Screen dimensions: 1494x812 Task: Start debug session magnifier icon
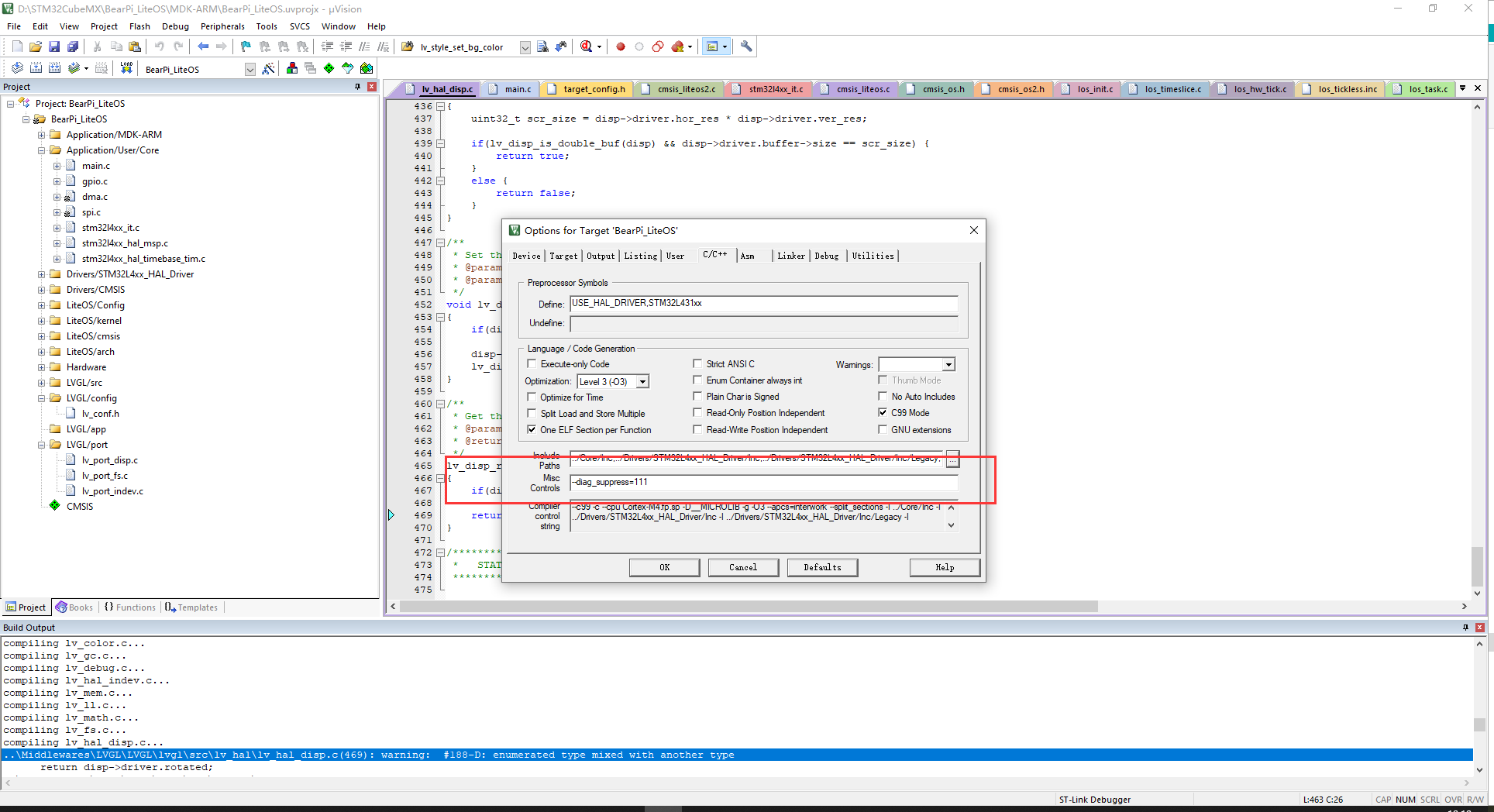[x=587, y=46]
